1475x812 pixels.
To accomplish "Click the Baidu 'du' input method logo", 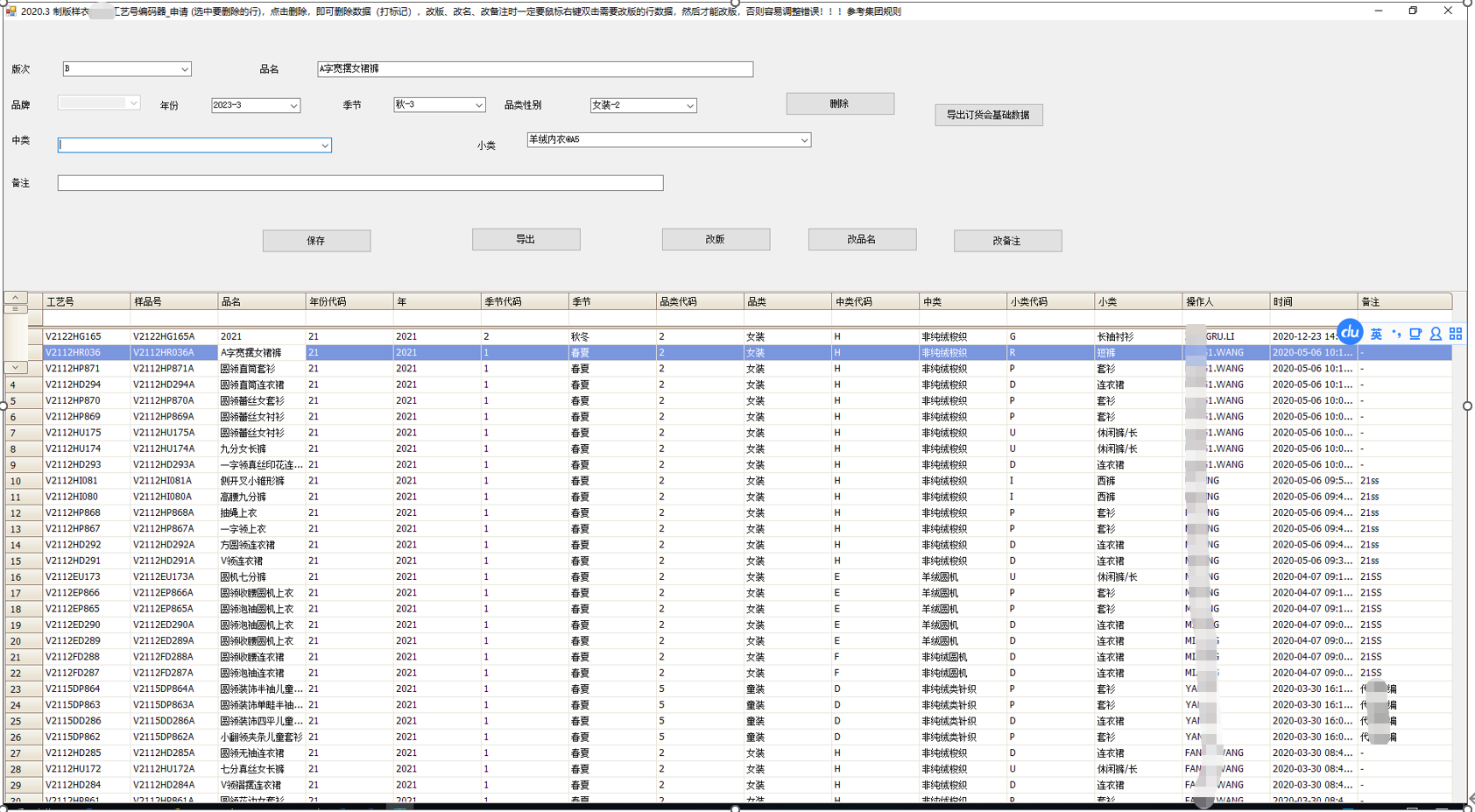I will (1350, 332).
